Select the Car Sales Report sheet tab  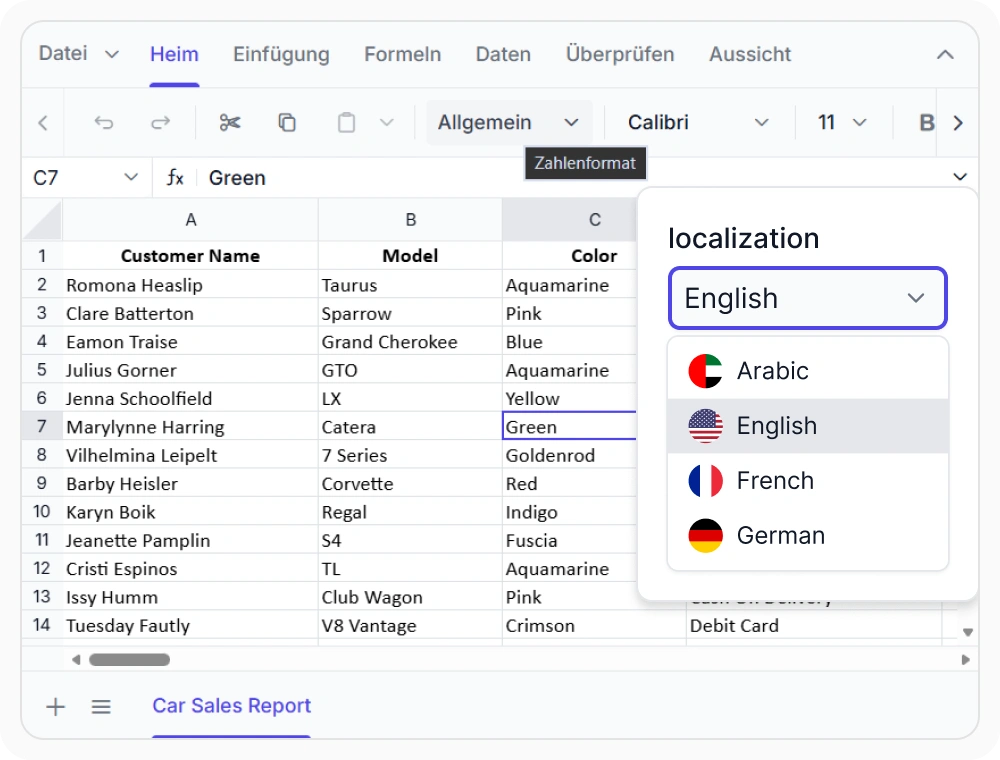(232, 706)
